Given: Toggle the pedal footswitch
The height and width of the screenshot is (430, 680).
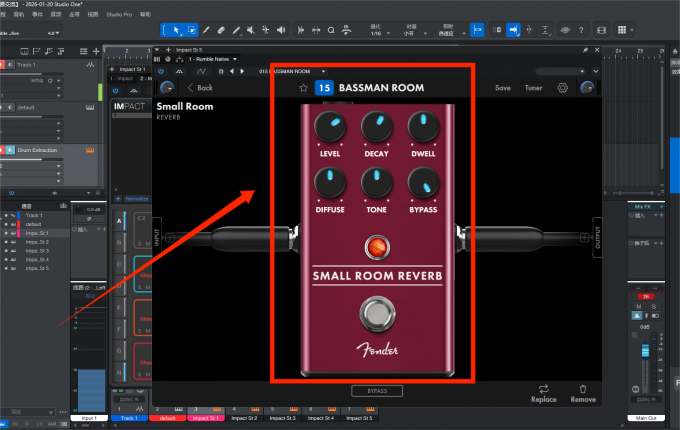Looking at the screenshot, I should point(377,313).
